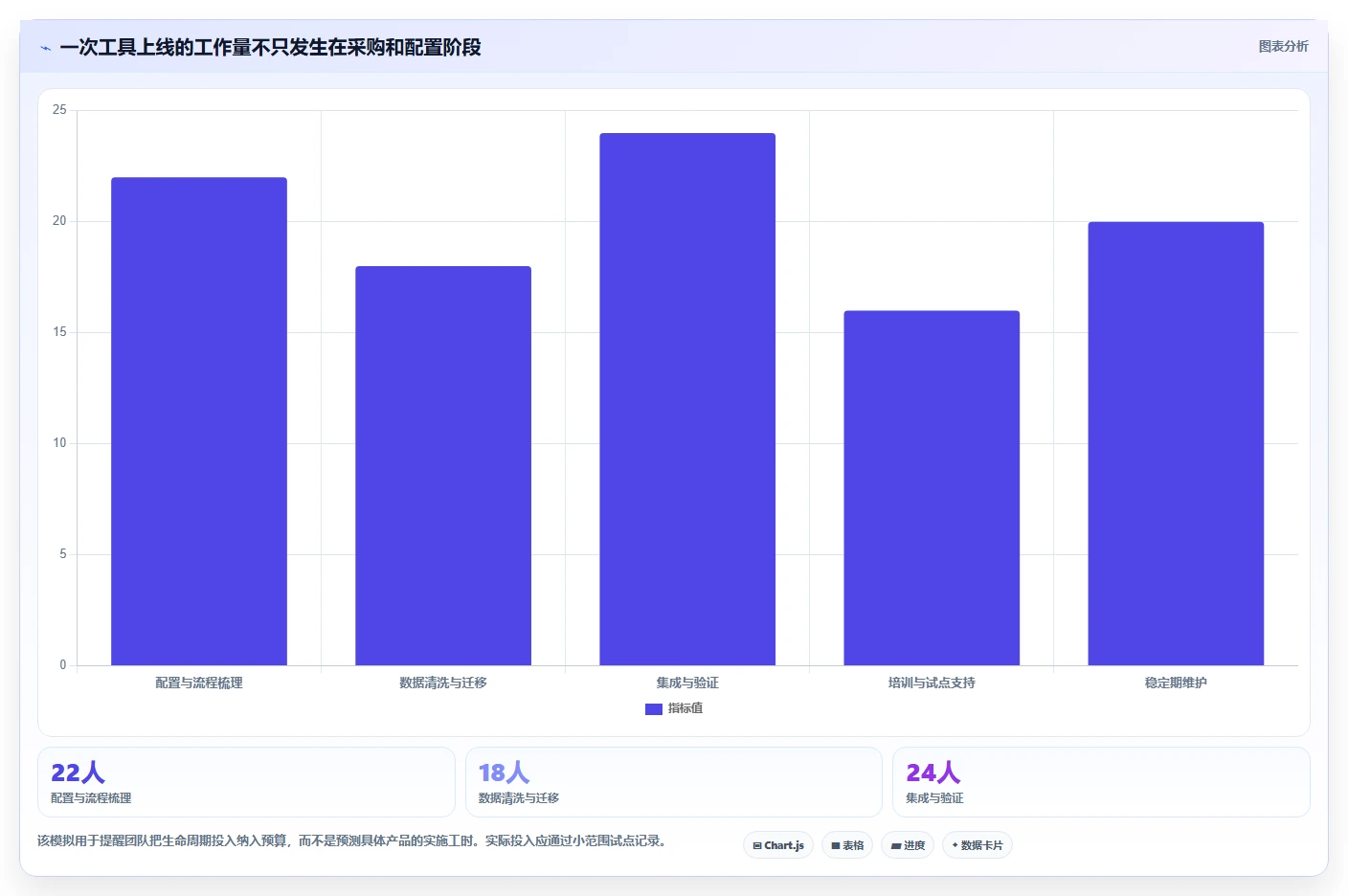Select the 稳定期维护 bar
This screenshot has height=896, width=1348.
pyautogui.click(x=1176, y=443)
